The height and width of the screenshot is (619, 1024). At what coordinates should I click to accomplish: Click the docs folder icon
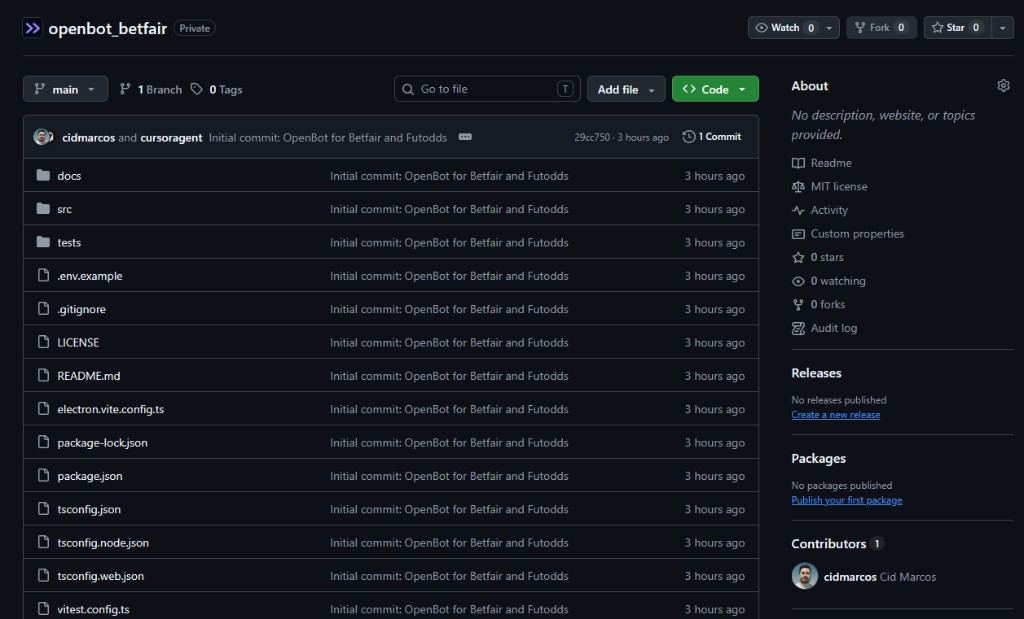pyautogui.click(x=43, y=175)
